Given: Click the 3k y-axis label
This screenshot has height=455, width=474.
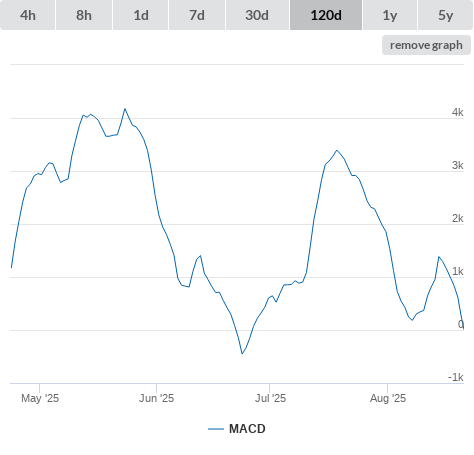Looking at the screenshot, I should pyautogui.click(x=458, y=165).
